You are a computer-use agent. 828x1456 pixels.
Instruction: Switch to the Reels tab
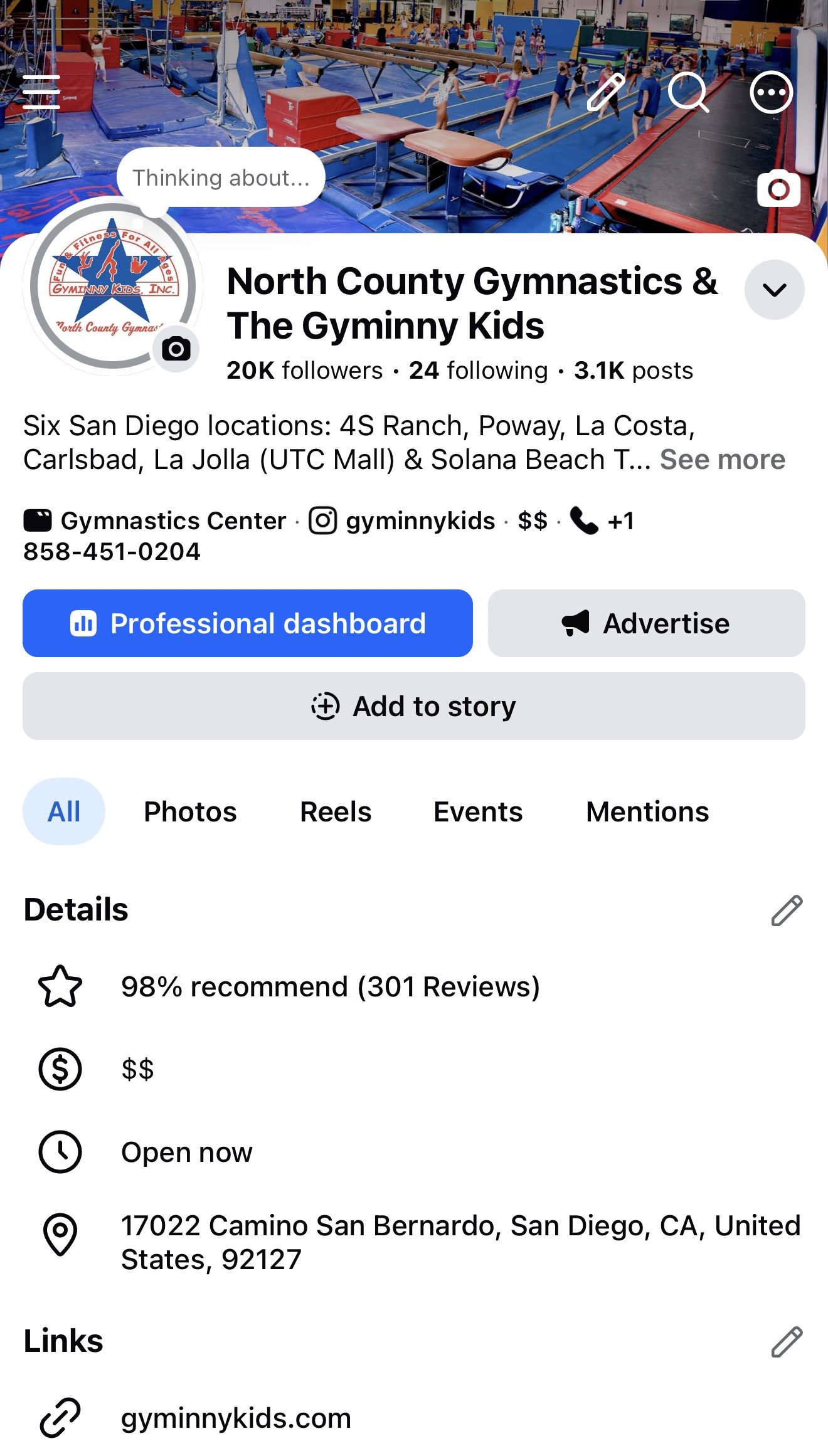[336, 811]
